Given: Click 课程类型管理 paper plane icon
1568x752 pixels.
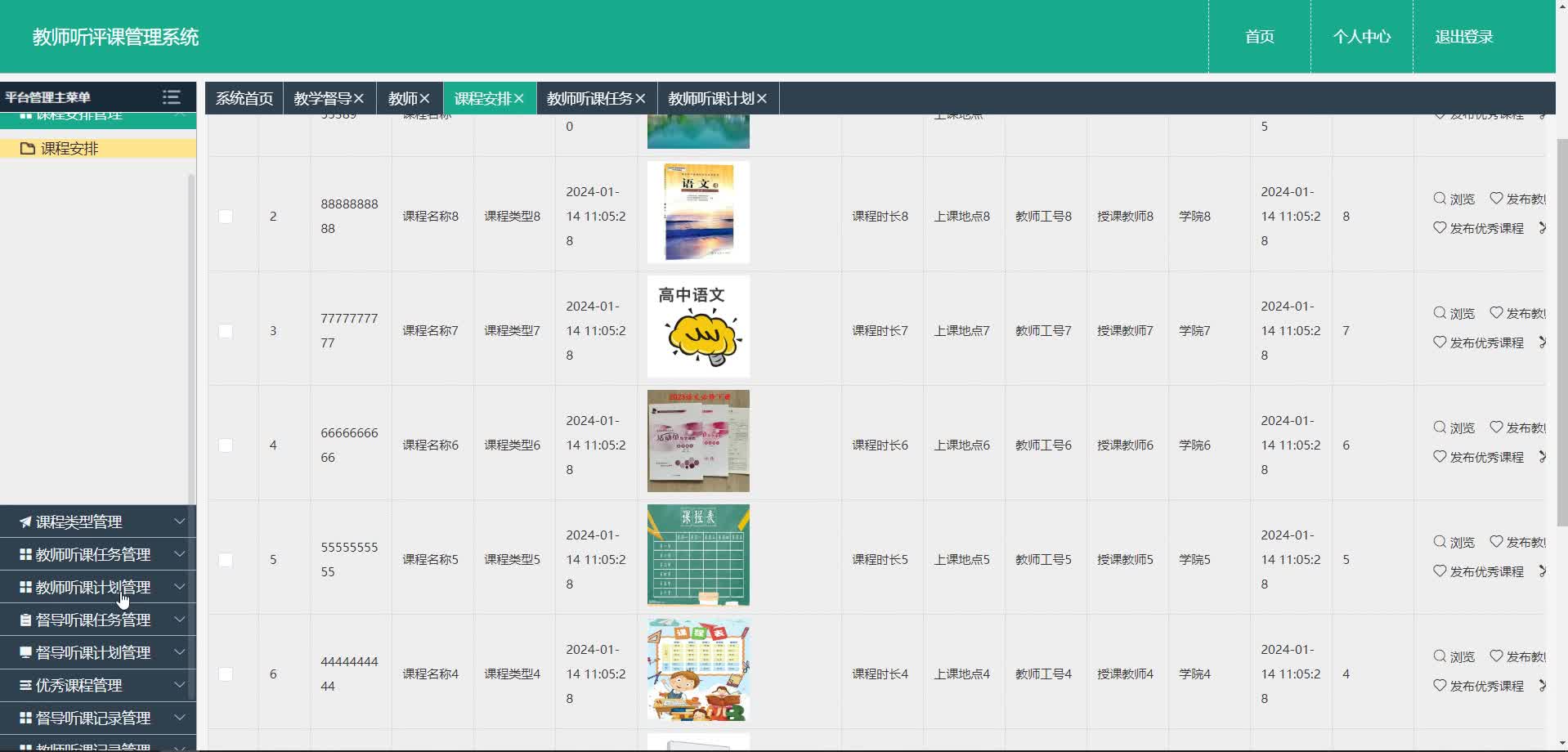Looking at the screenshot, I should pos(25,521).
